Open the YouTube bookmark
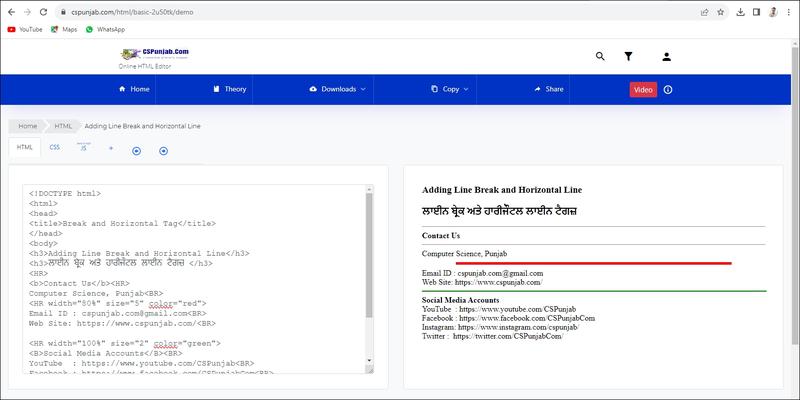 (24, 30)
